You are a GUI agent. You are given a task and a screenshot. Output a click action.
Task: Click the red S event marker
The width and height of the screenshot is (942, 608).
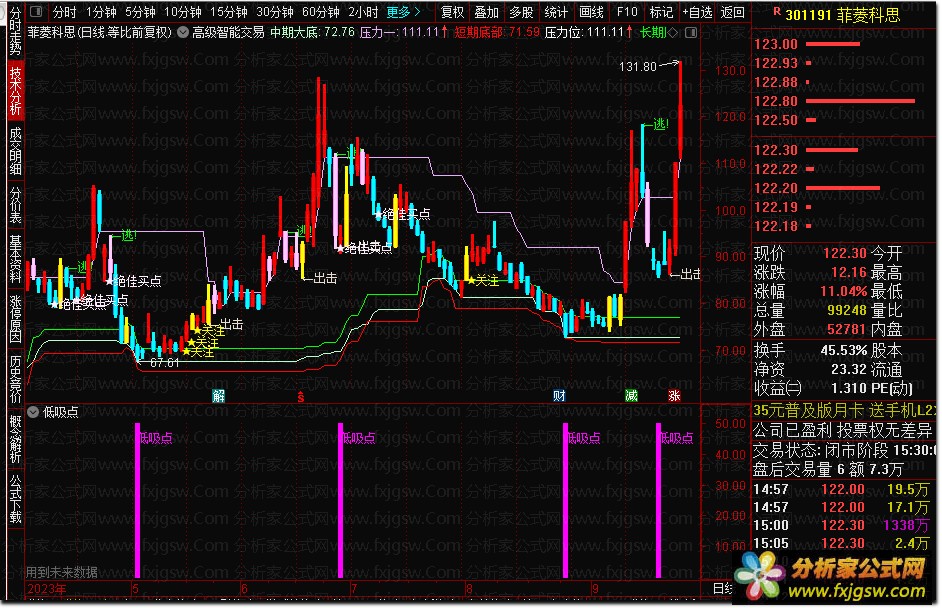[301, 397]
